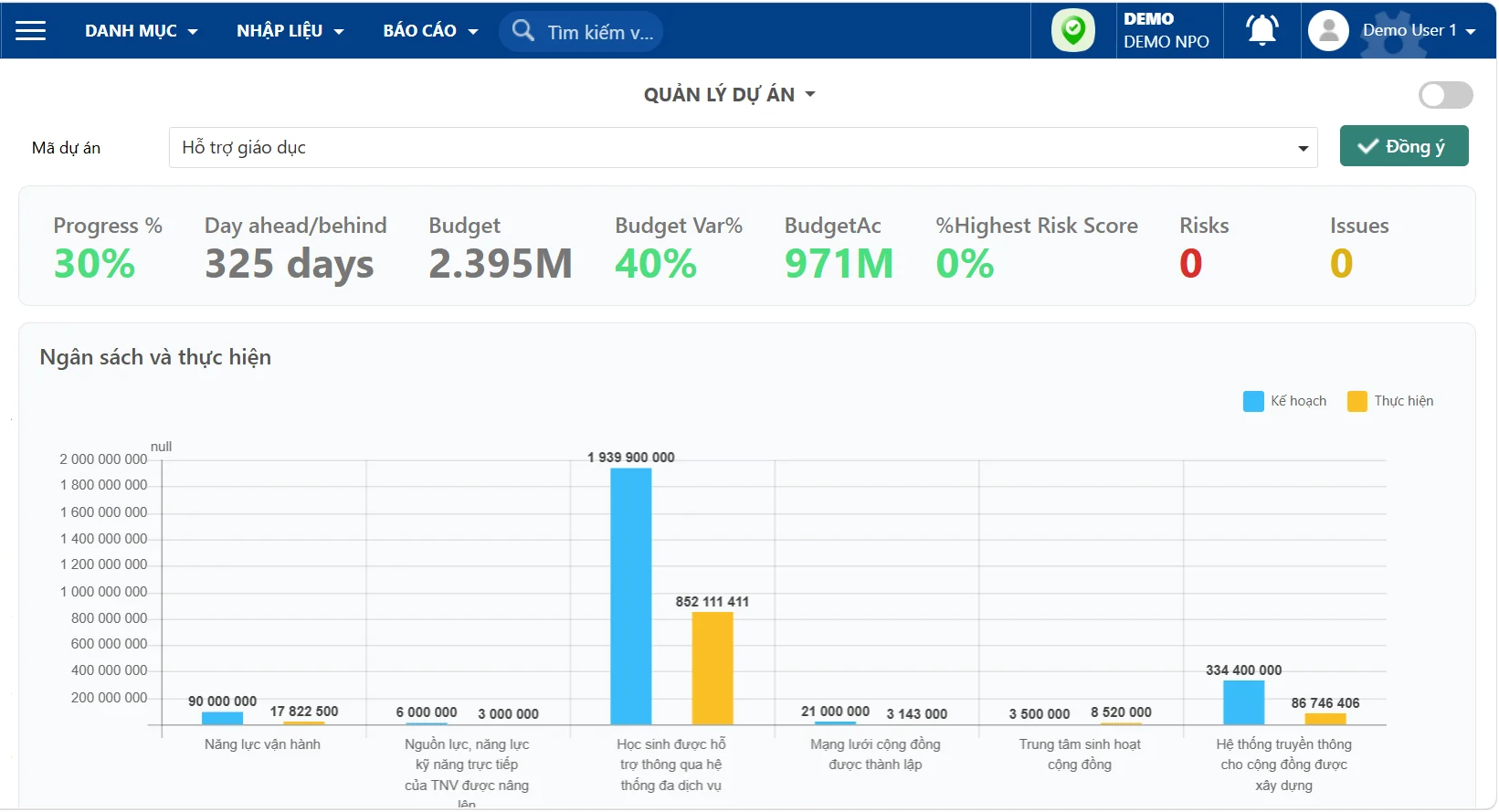This screenshot has width=1499, height=812.
Task: Click the Tìm kiếm search field
Action: pyautogui.click(x=581, y=32)
